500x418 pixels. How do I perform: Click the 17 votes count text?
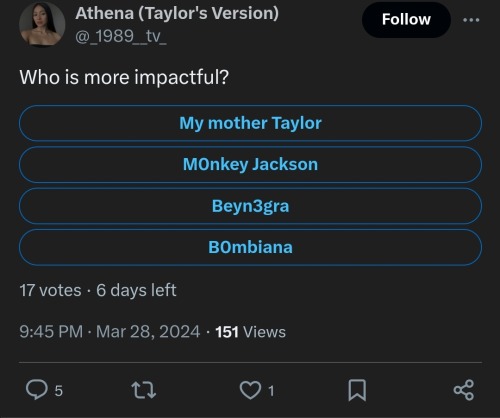pyautogui.click(x=50, y=290)
